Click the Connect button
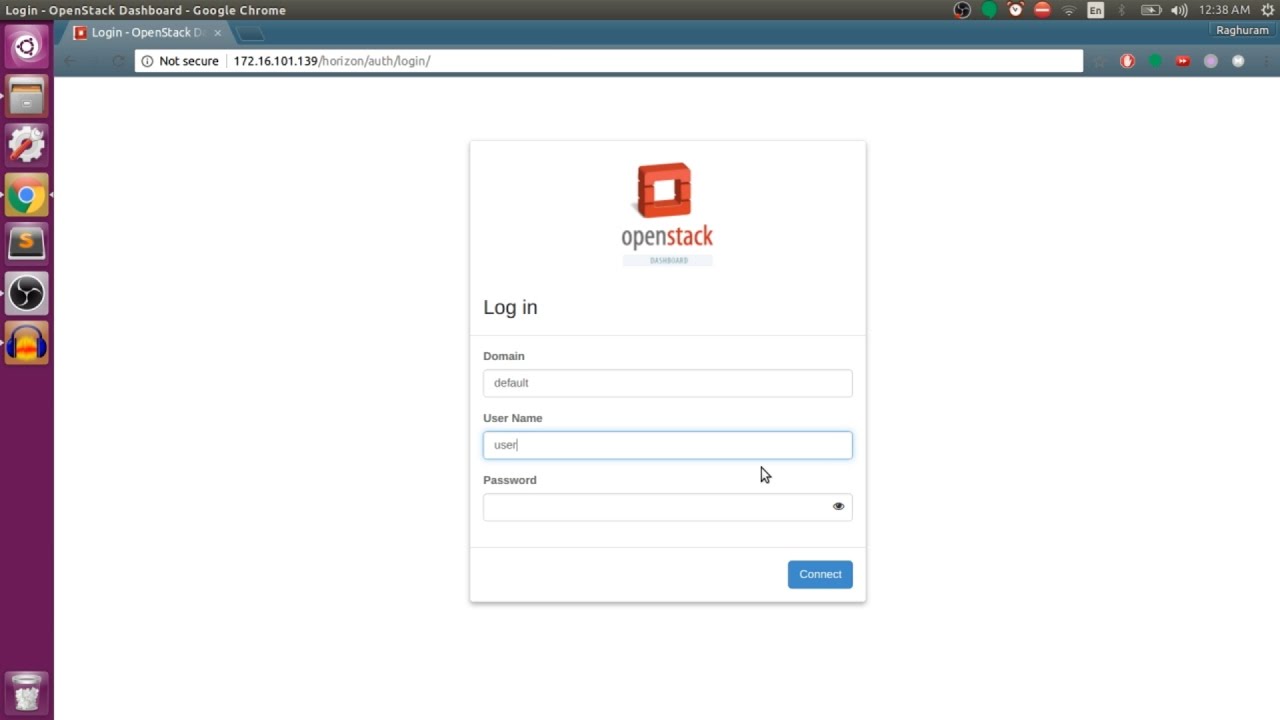 point(820,574)
